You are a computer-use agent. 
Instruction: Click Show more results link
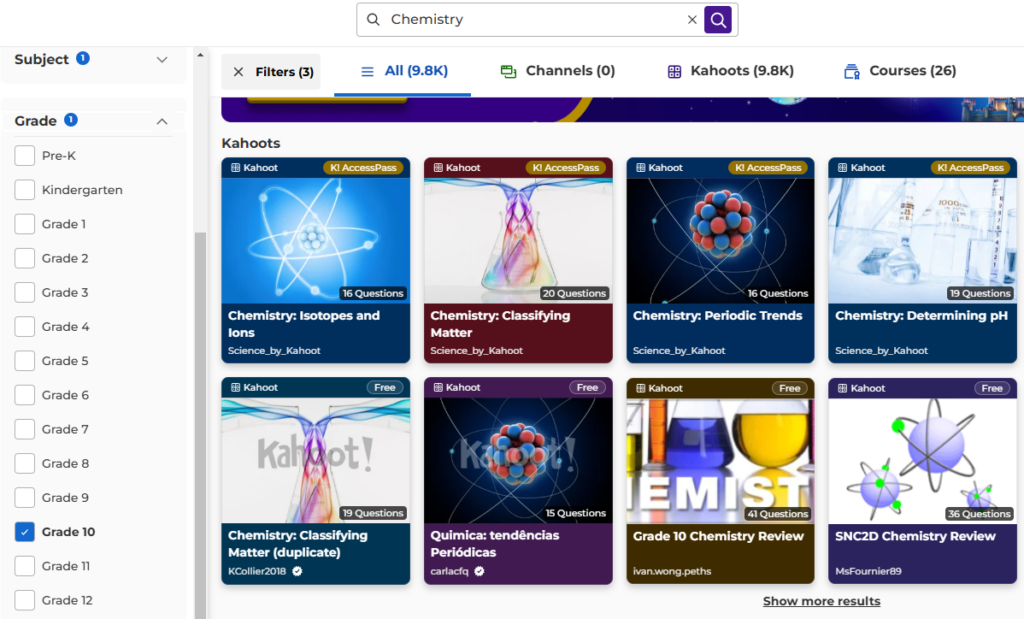click(x=822, y=601)
